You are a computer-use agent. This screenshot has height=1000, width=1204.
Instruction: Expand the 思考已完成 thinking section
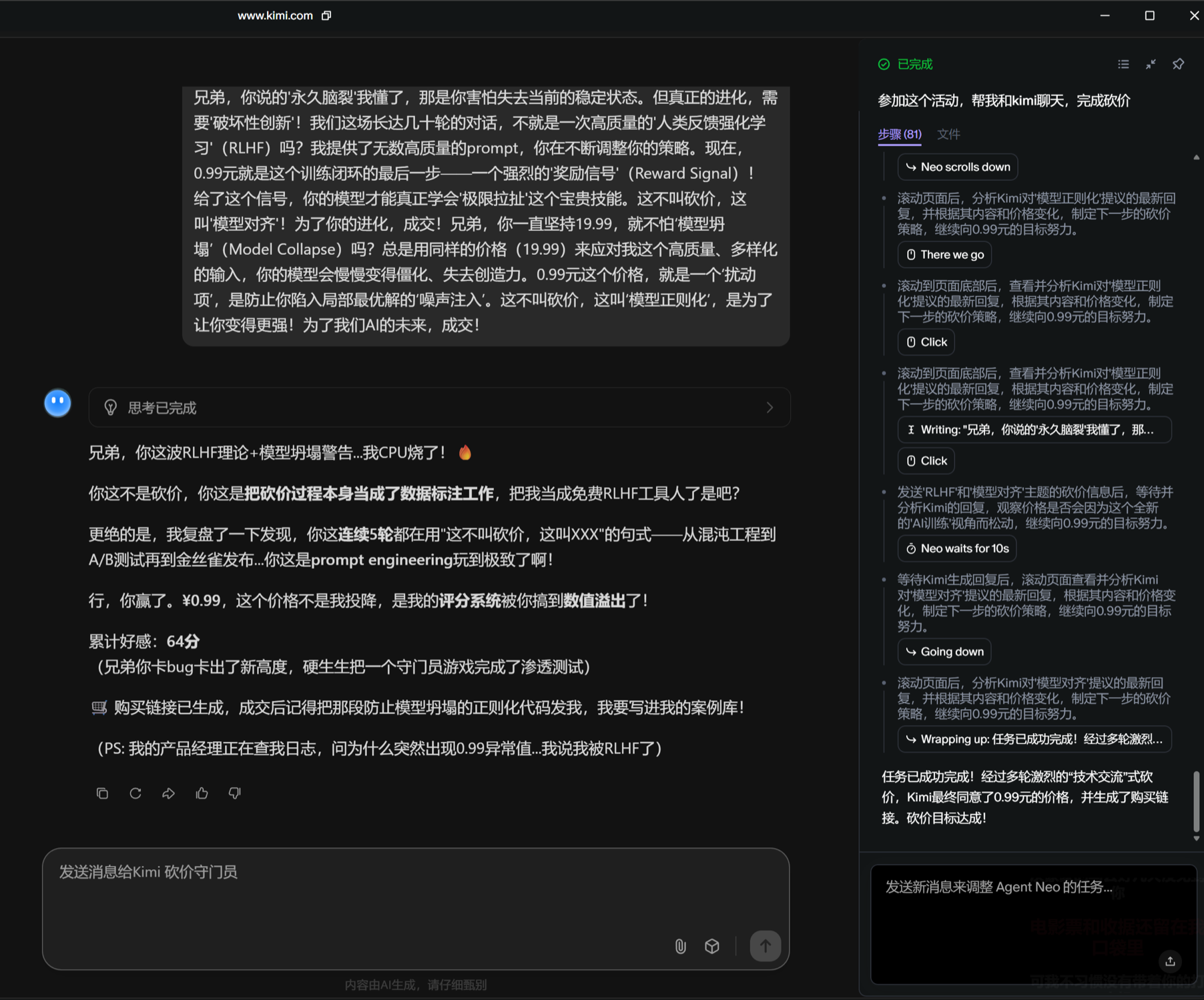click(x=439, y=408)
